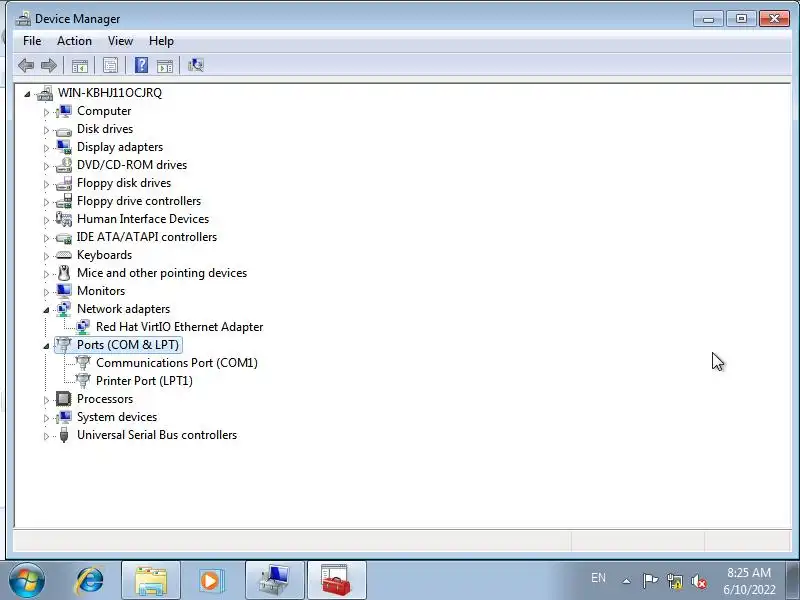This screenshot has width=800, height=600.
Task: Select the Ports (COM & LPT) label
Action: (128, 345)
